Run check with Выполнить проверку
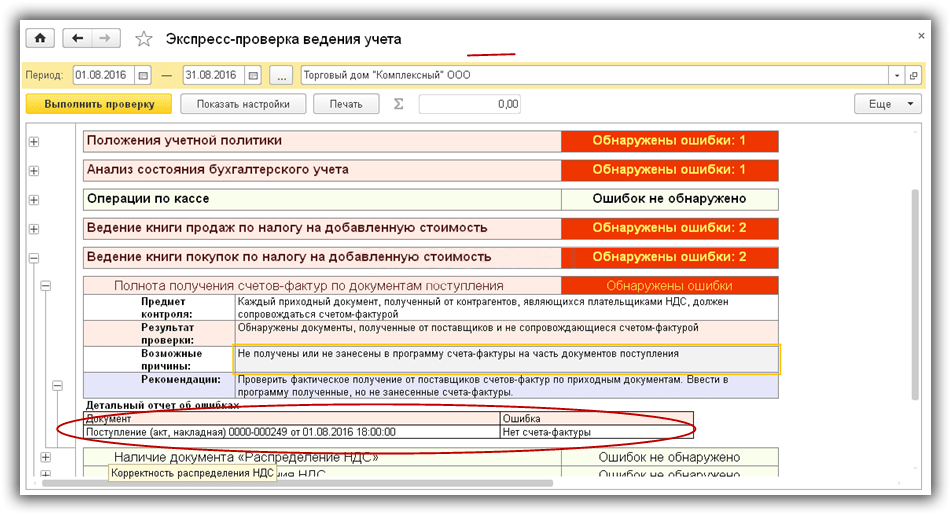Image resolution: width=951 pixels, height=515 pixels. pyautogui.click(x=99, y=104)
